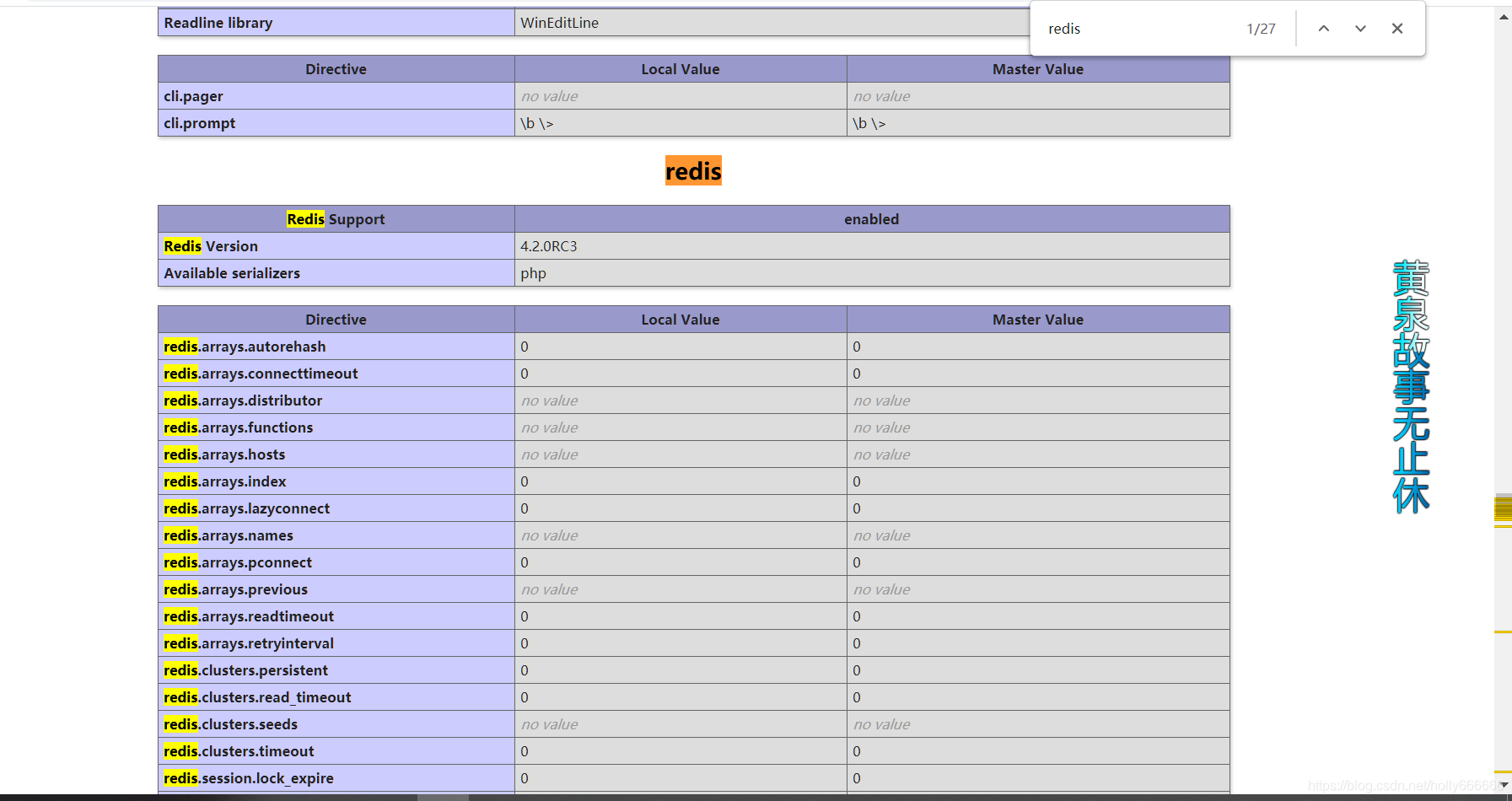
Task: Click redis.arrays.autorehash directive
Action: coord(245,347)
